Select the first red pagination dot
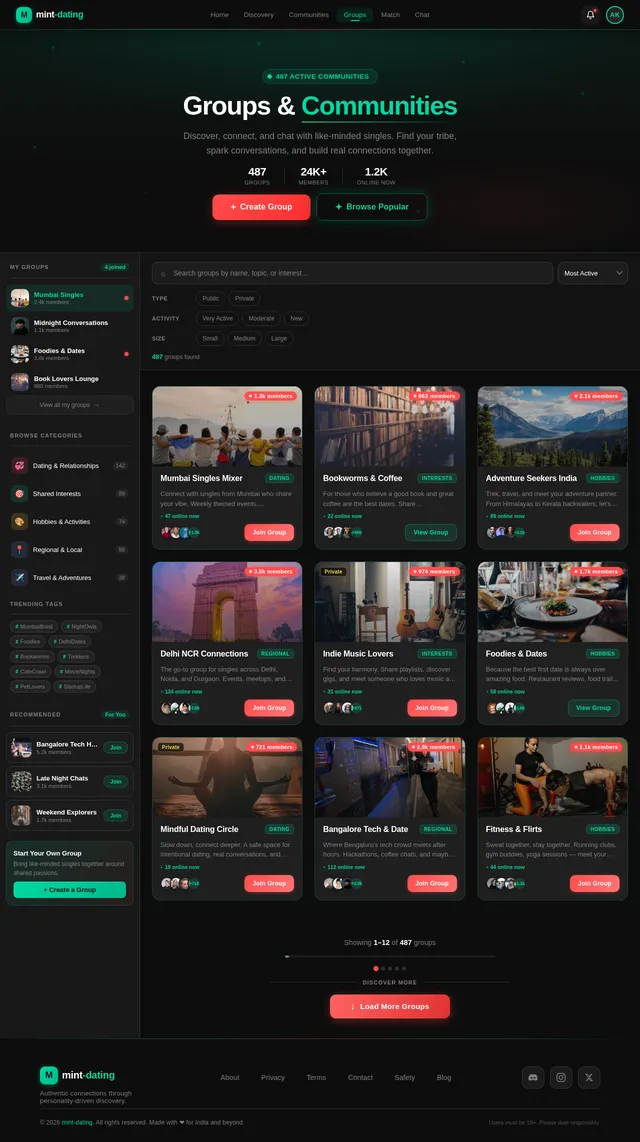Screen dimensions: 640x1142 click(x=376, y=969)
